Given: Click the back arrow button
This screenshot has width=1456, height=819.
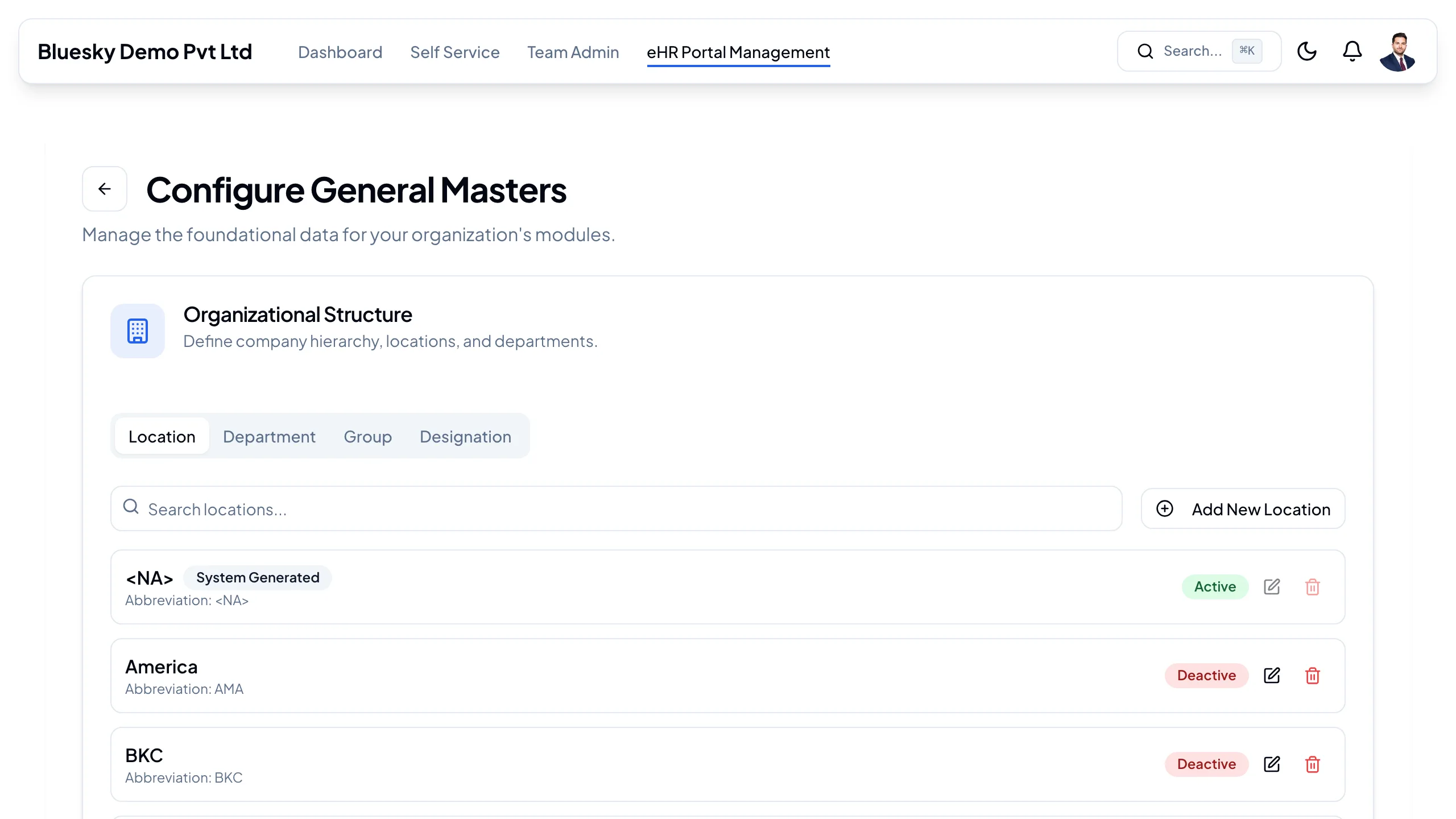Looking at the screenshot, I should [105, 189].
